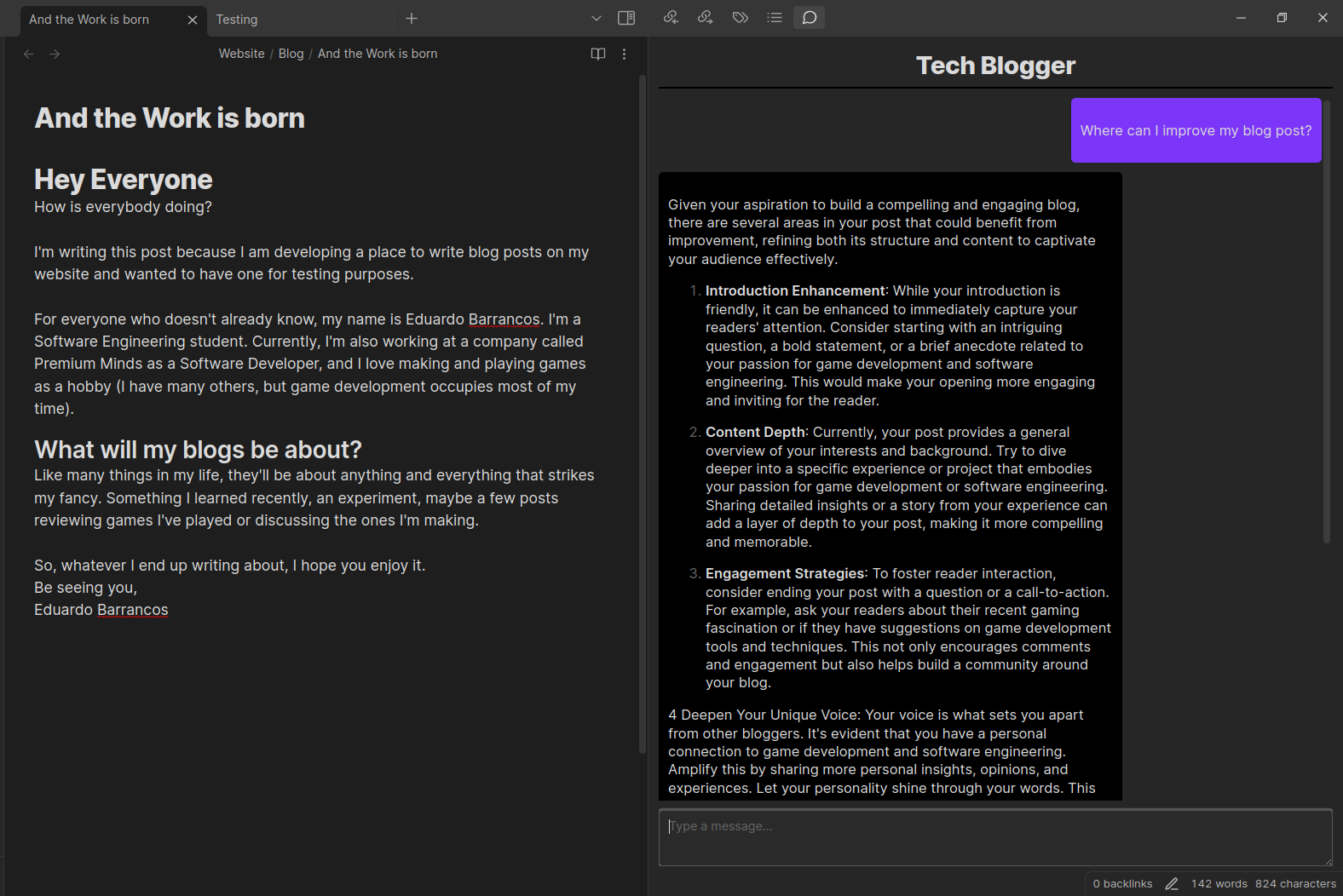
Task: Toggle the pencil edit mode status icon
Action: [x=1172, y=884]
